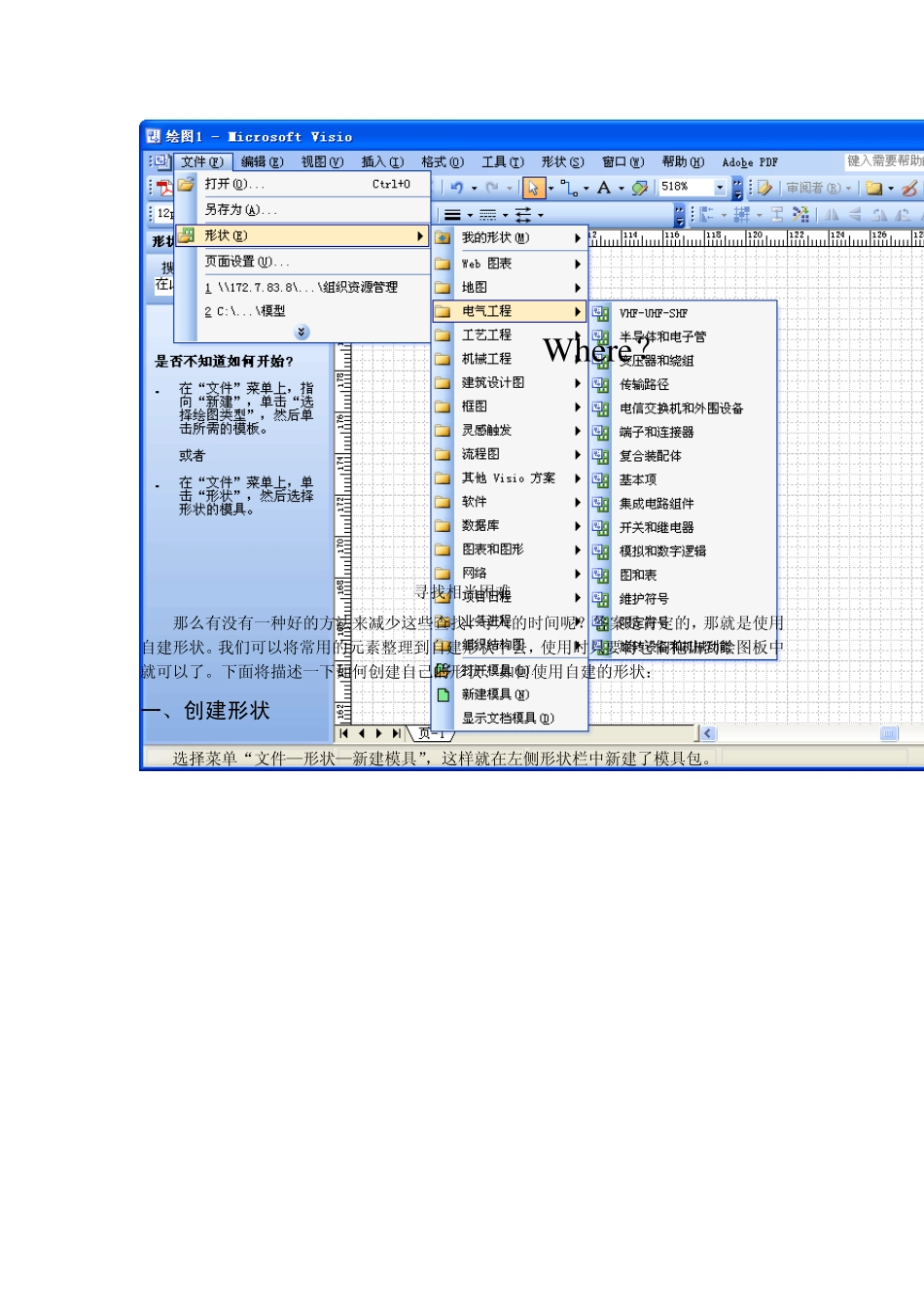This screenshot has width=924, height=1307.
Task: Open the 文件 (File) menu
Action: [x=202, y=162]
